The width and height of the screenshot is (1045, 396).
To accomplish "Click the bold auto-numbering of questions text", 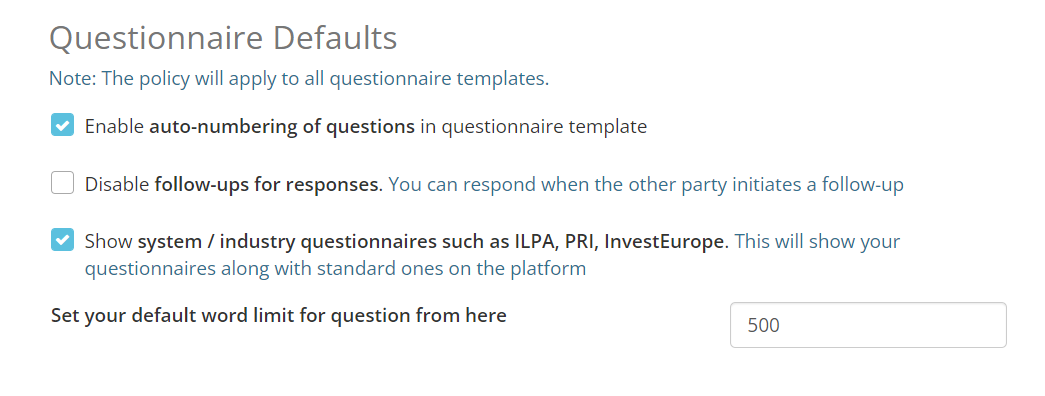I will (282, 126).
